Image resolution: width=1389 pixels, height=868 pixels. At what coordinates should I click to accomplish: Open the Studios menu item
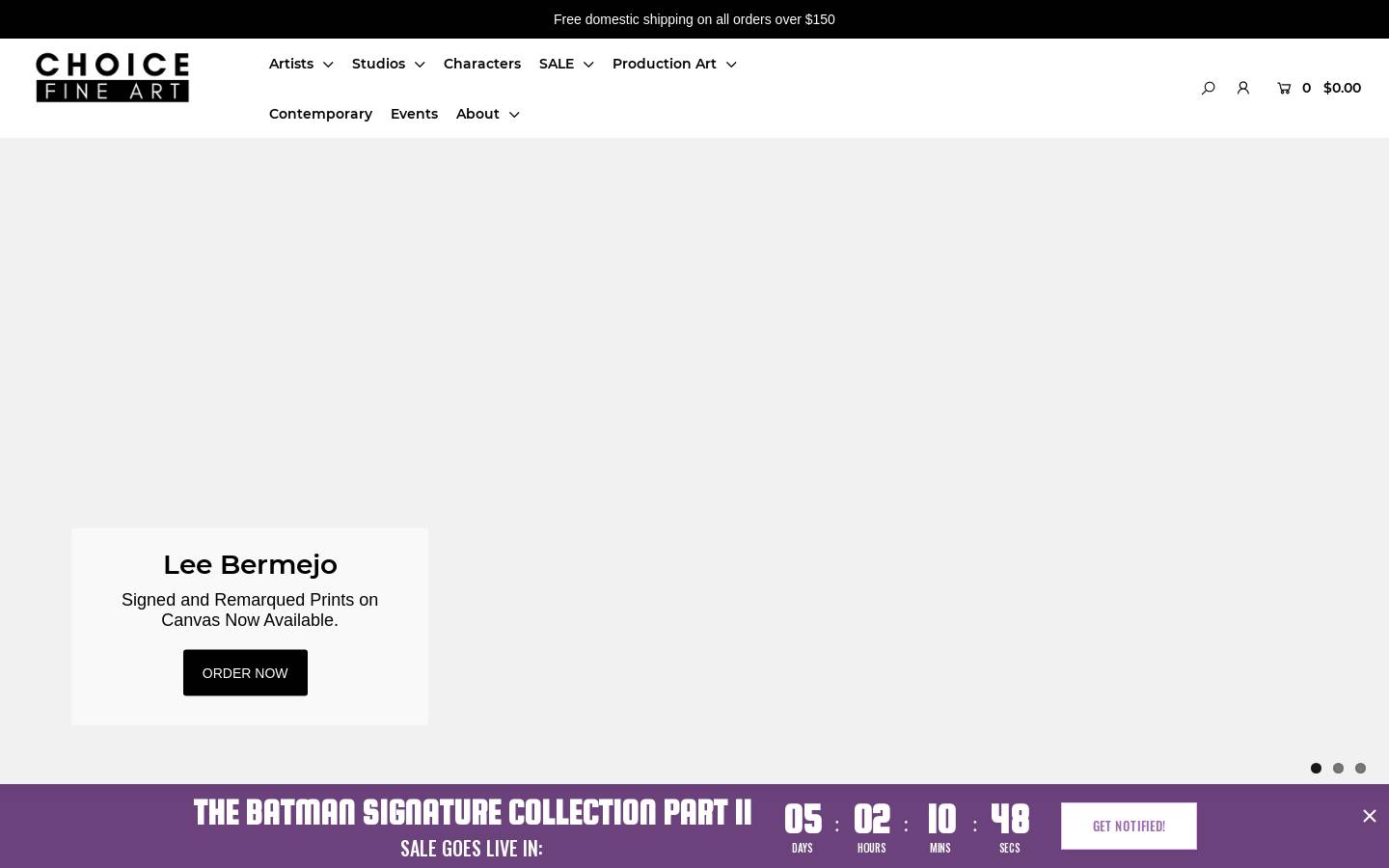click(378, 64)
